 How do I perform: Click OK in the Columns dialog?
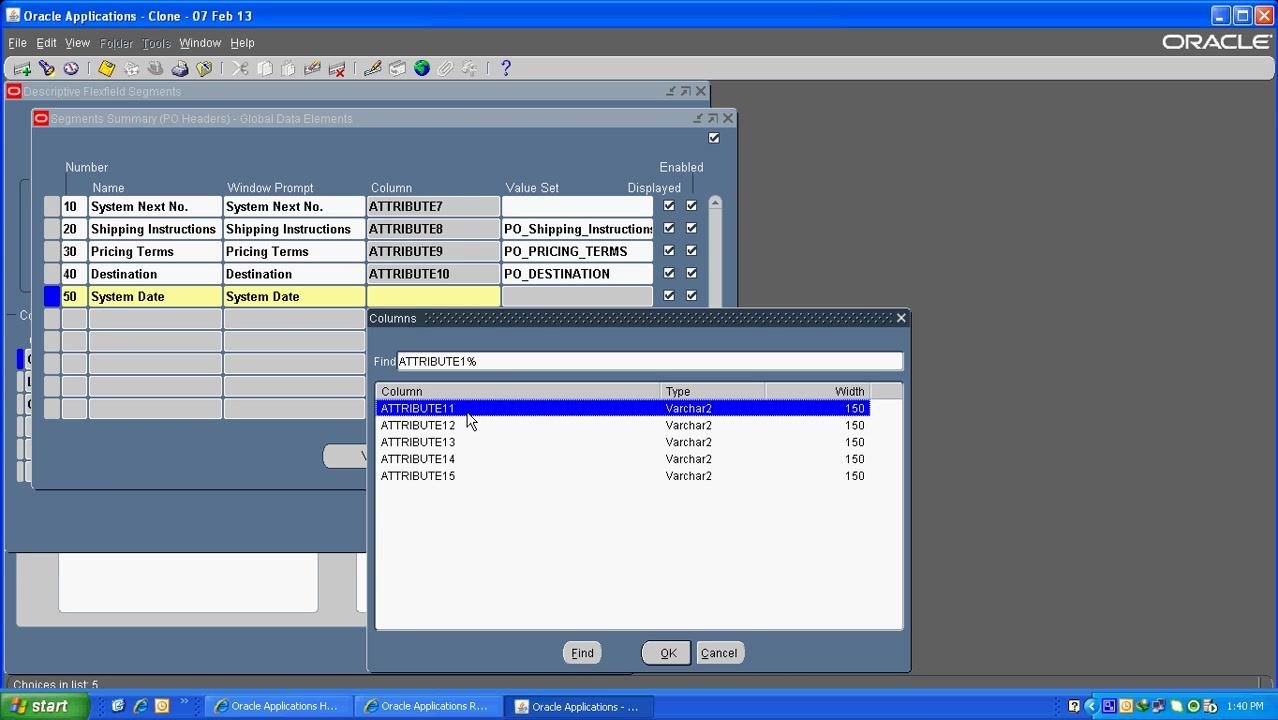point(667,653)
